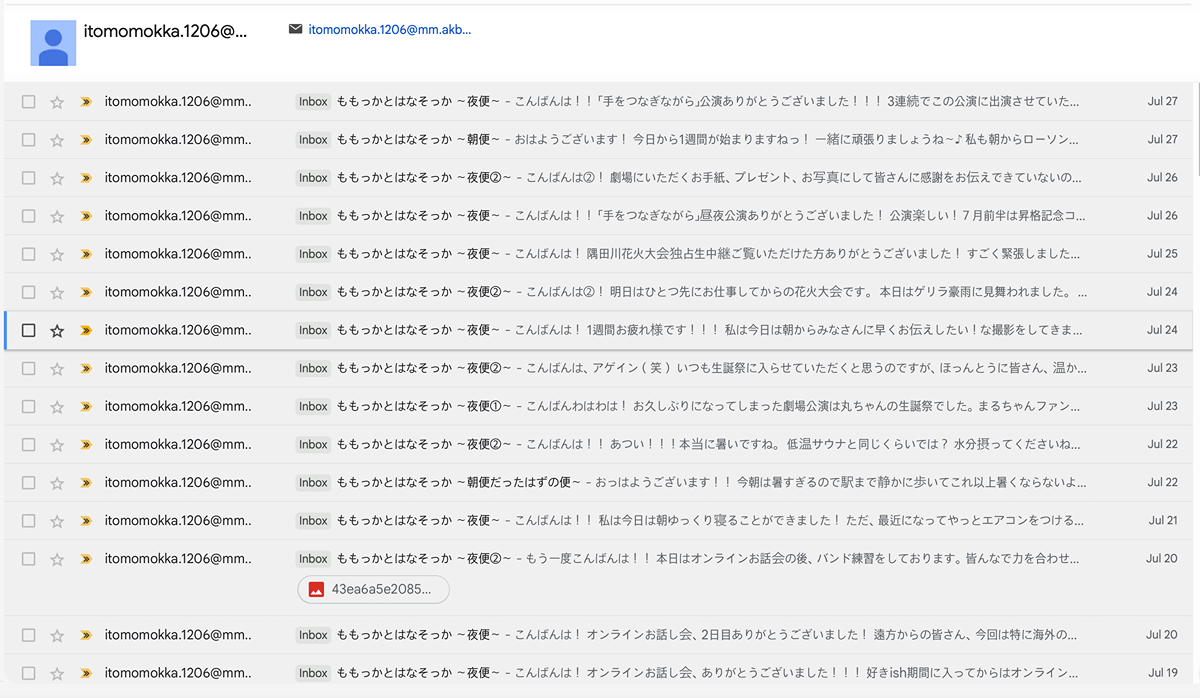Tick checkbox of highlighted Jul 24 夜便 email

click(x=28, y=330)
